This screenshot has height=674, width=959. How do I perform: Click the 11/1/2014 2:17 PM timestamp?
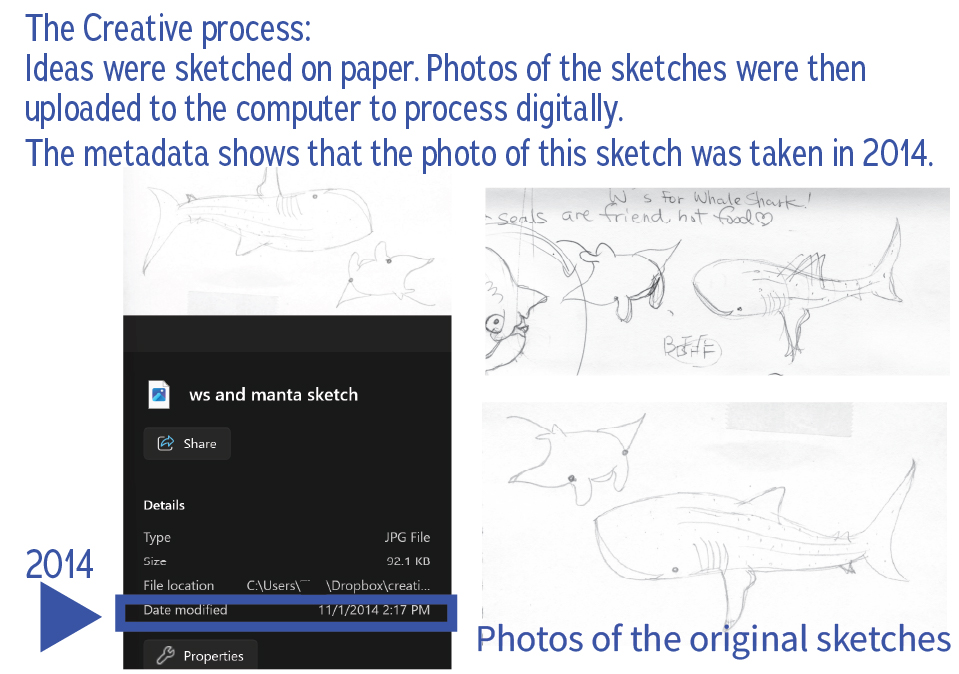point(374,610)
